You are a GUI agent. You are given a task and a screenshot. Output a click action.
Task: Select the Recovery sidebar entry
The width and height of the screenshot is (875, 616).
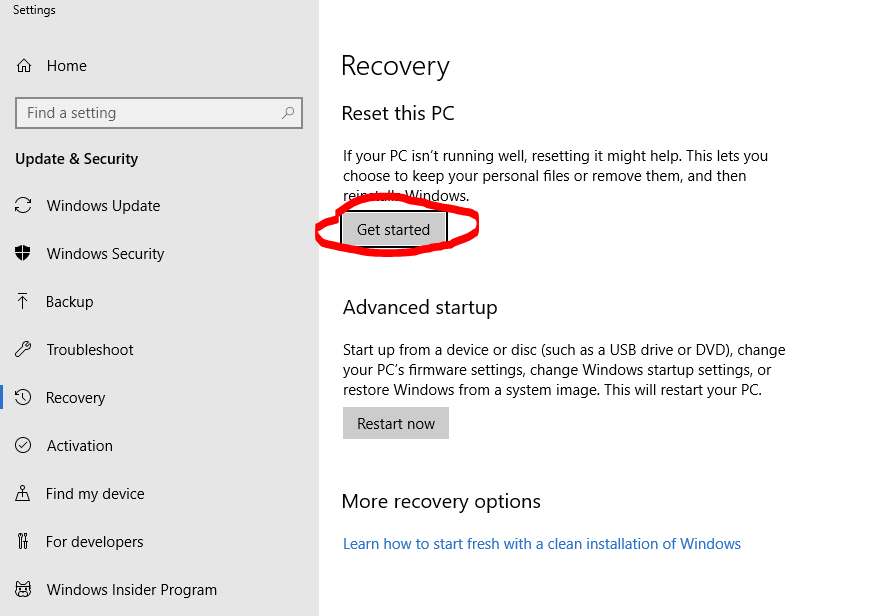tap(160, 397)
